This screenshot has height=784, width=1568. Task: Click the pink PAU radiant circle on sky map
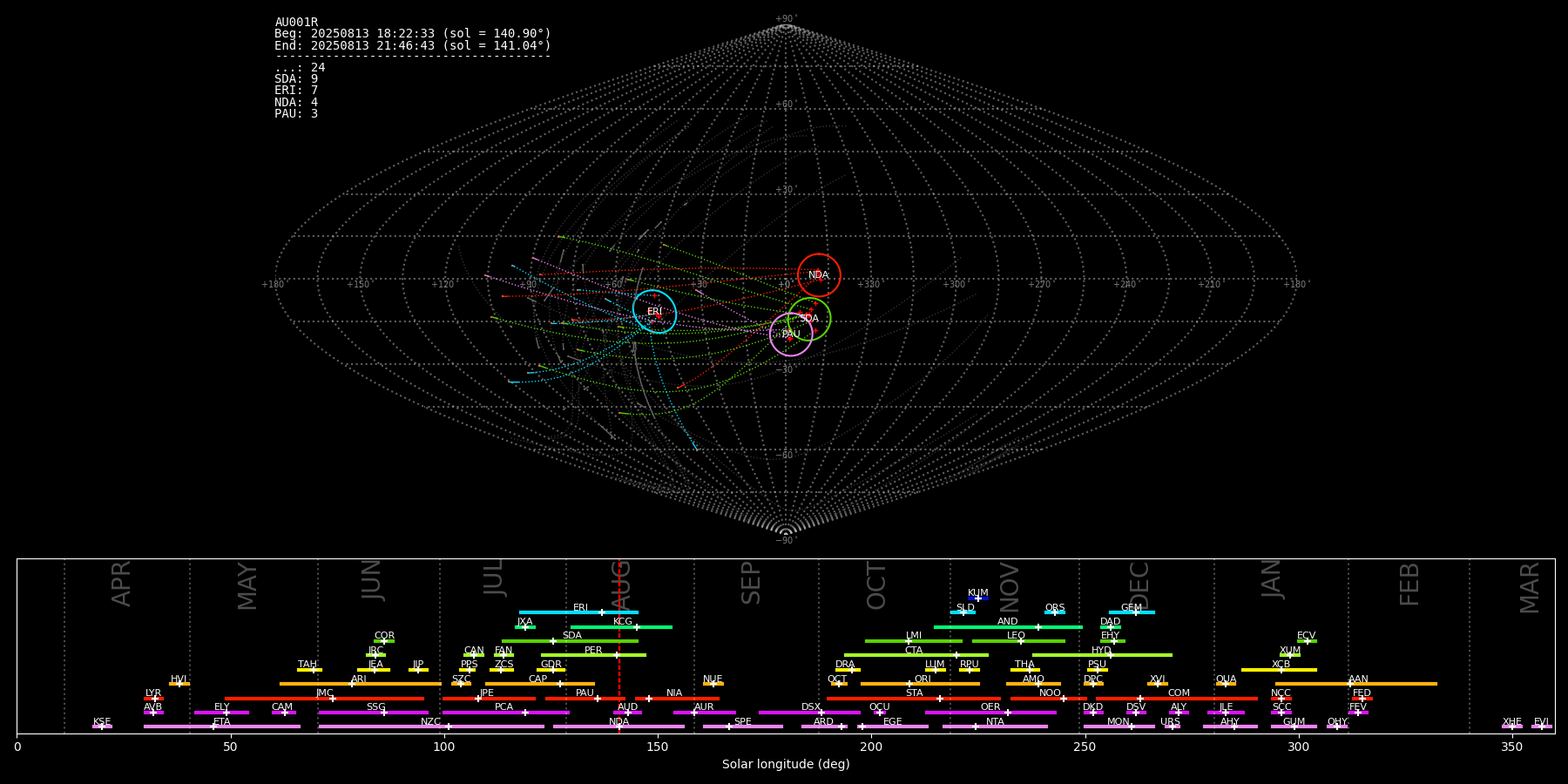pos(791,335)
